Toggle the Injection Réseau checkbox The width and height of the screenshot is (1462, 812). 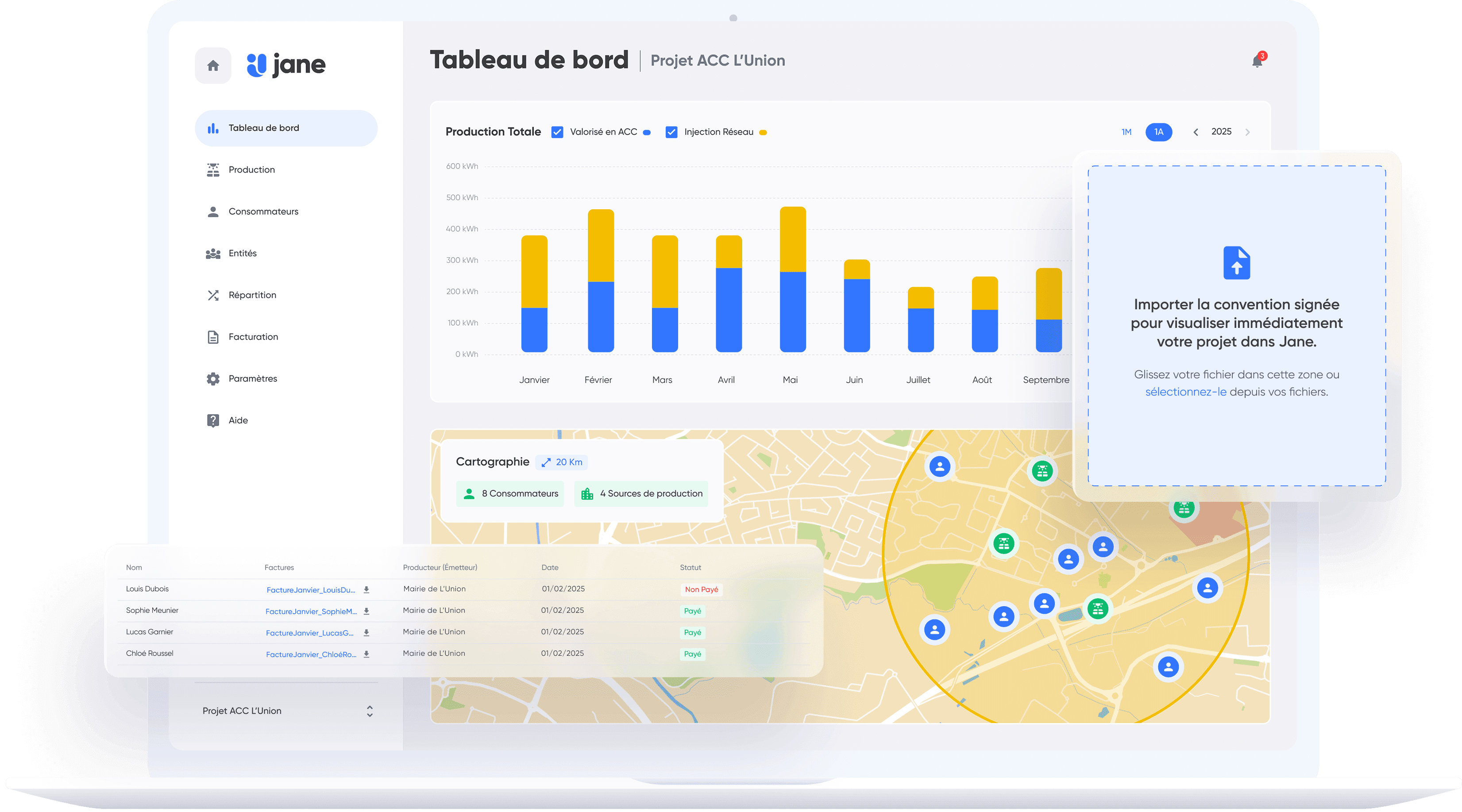tap(671, 132)
